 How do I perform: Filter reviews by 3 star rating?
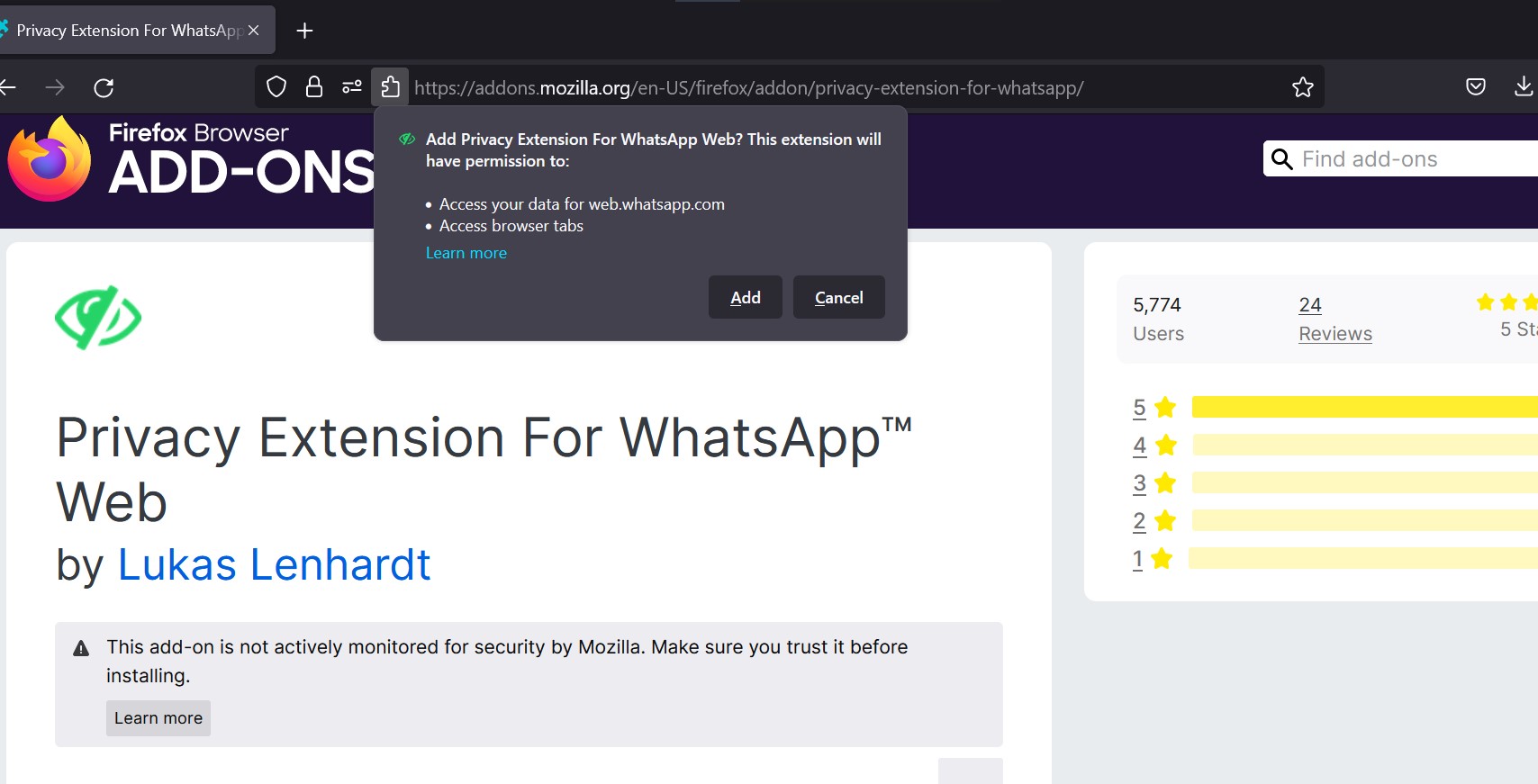(1154, 483)
